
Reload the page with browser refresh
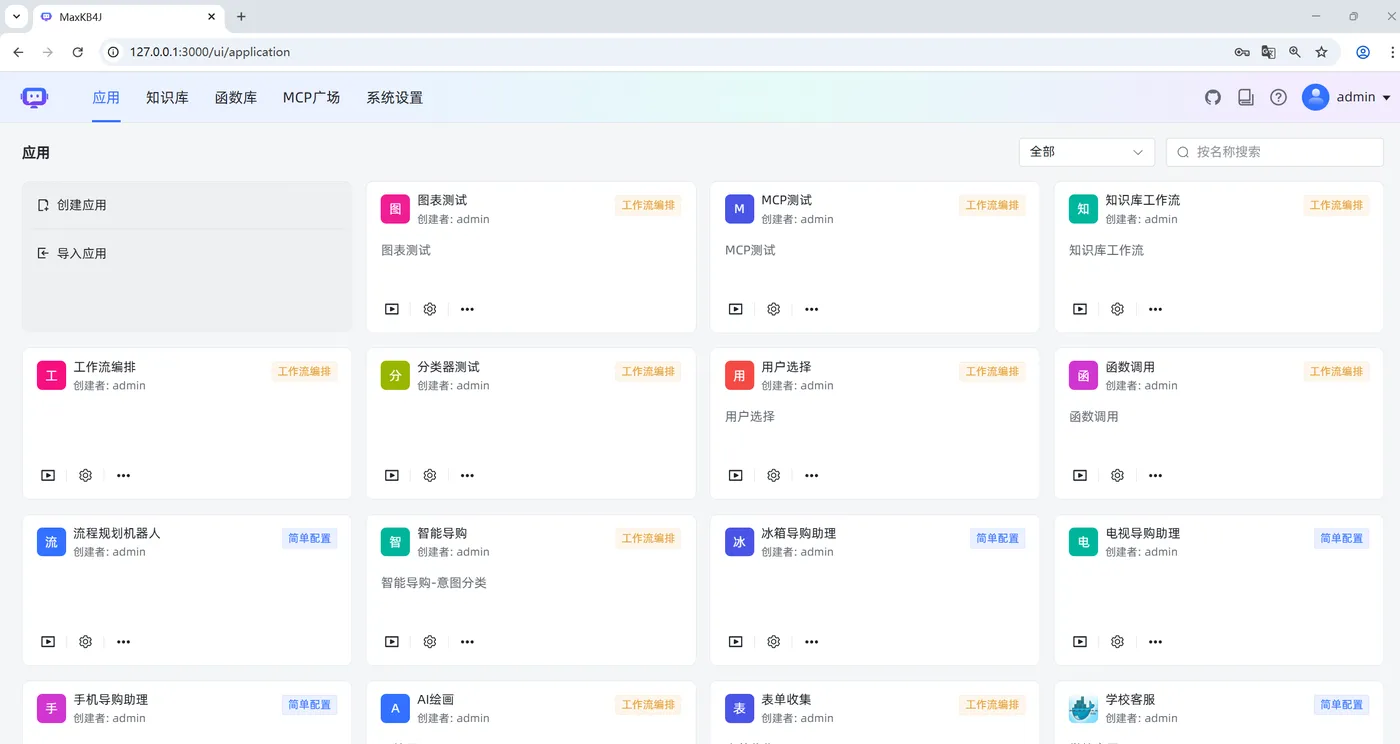coord(78,52)
